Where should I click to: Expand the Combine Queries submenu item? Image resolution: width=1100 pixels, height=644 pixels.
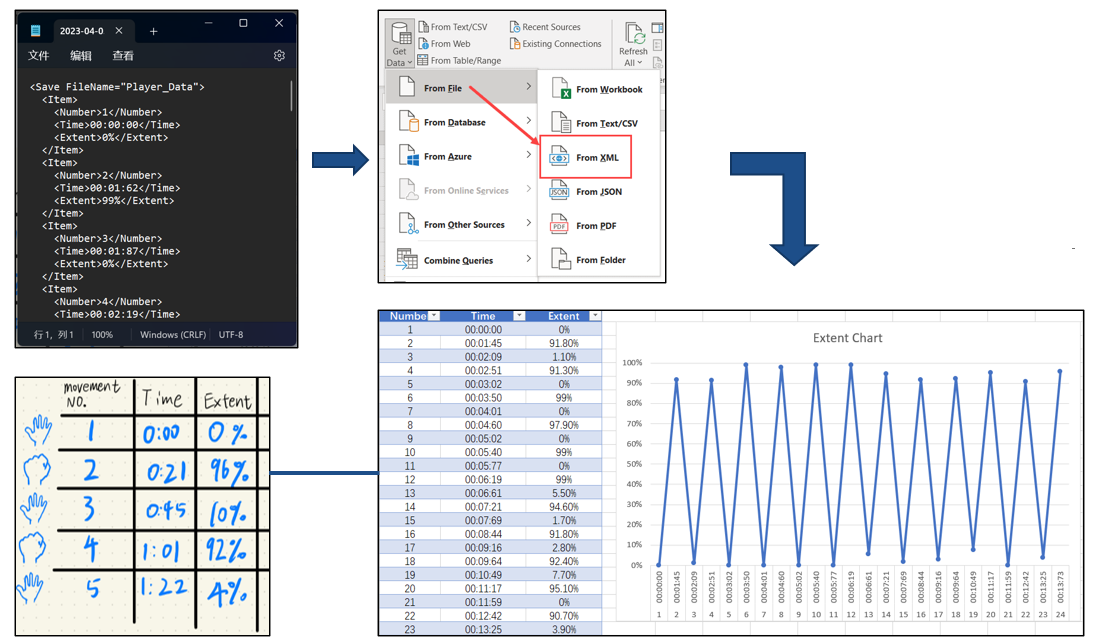[x=461, y=260]
